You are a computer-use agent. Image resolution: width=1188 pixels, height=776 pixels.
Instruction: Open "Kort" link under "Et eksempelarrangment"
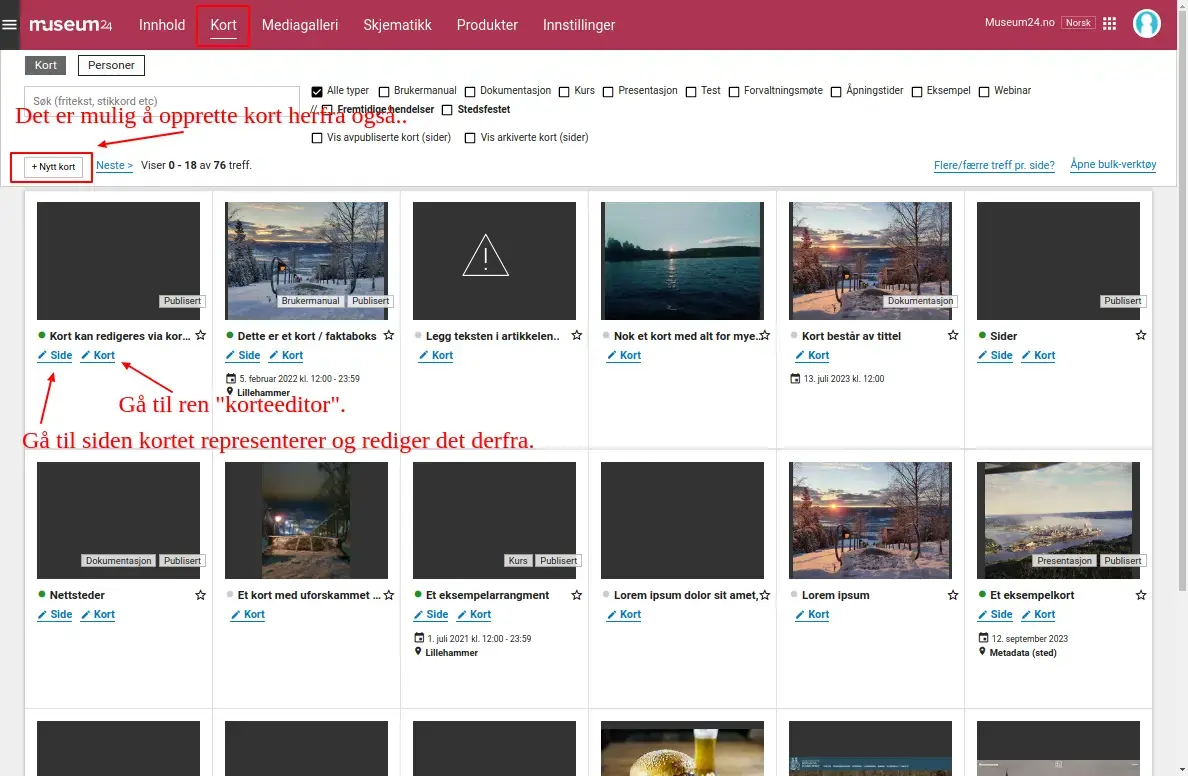tap(474, 615)
